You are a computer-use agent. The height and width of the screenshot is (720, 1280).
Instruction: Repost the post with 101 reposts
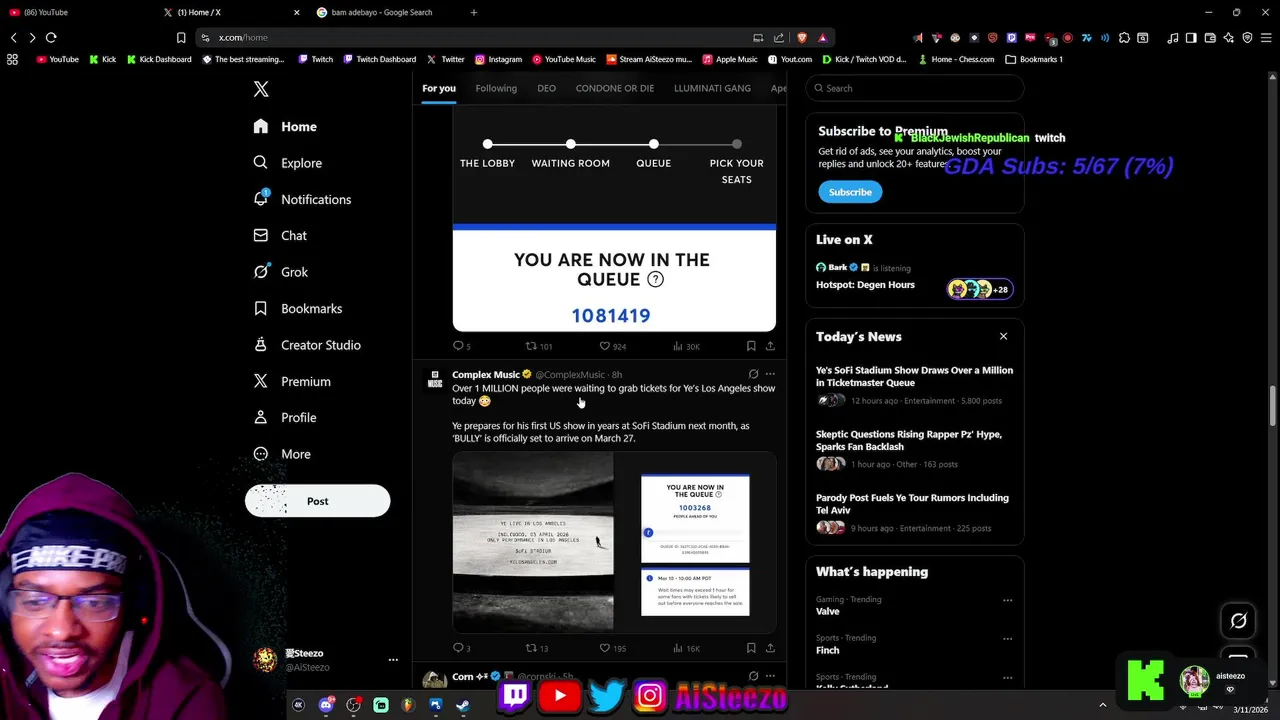coord(538,346)
